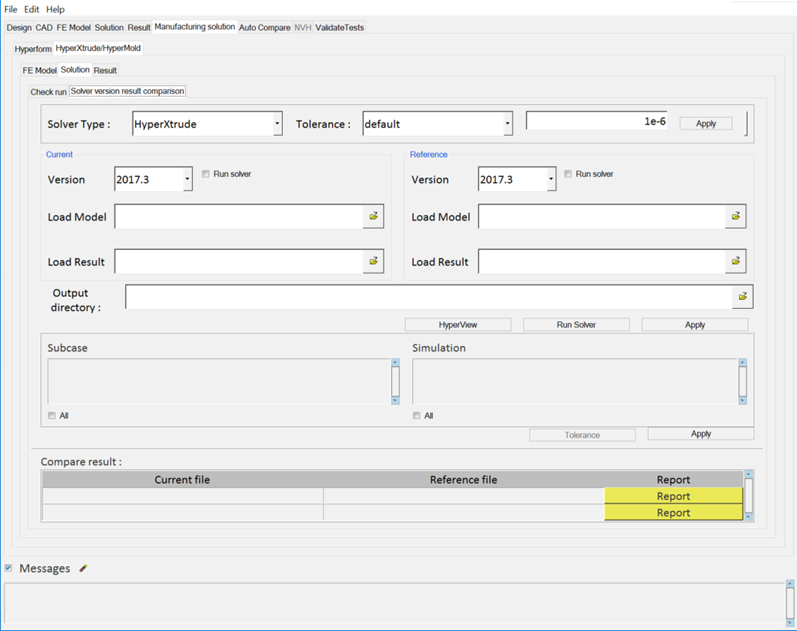This screenshot has height=631, width=797.
Task: Click the pencil icon next to Messages
Action: pos(84,569)
